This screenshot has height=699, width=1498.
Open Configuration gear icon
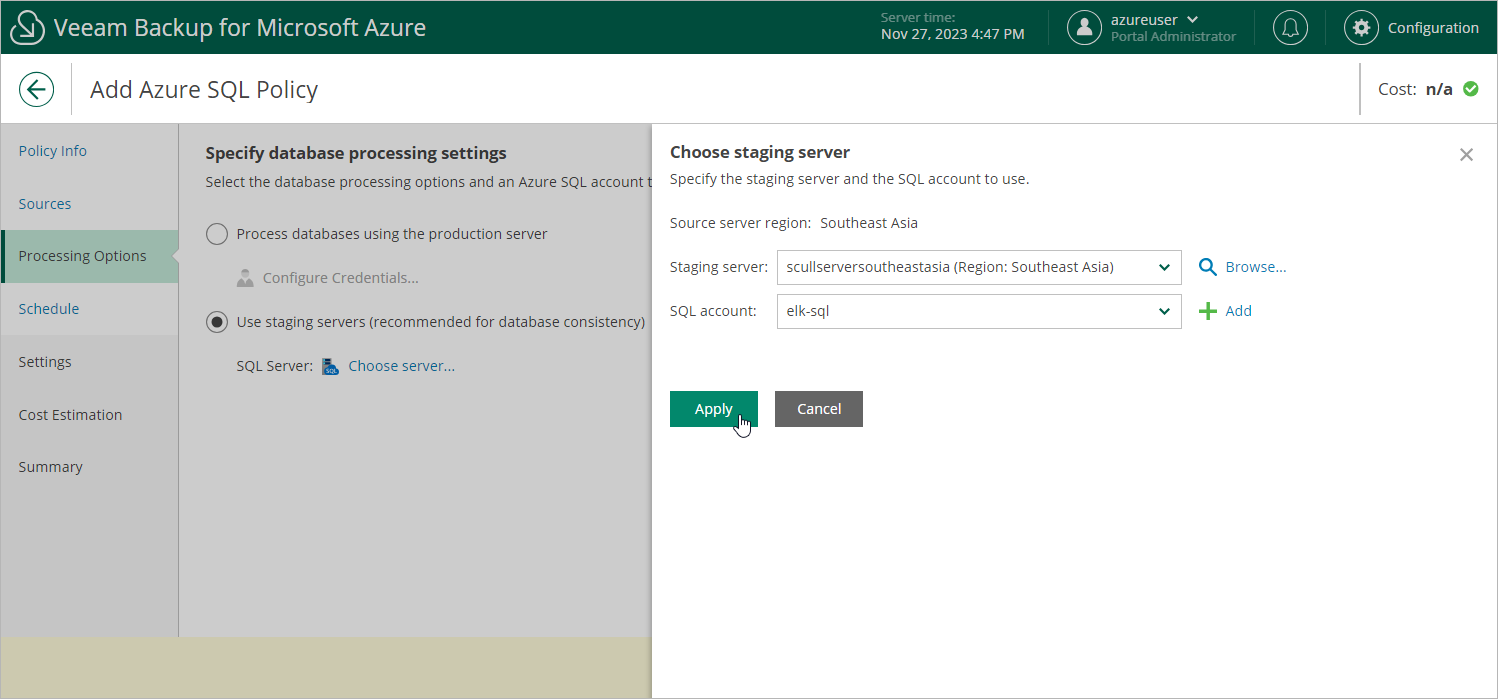click(x=1361, y=28)
